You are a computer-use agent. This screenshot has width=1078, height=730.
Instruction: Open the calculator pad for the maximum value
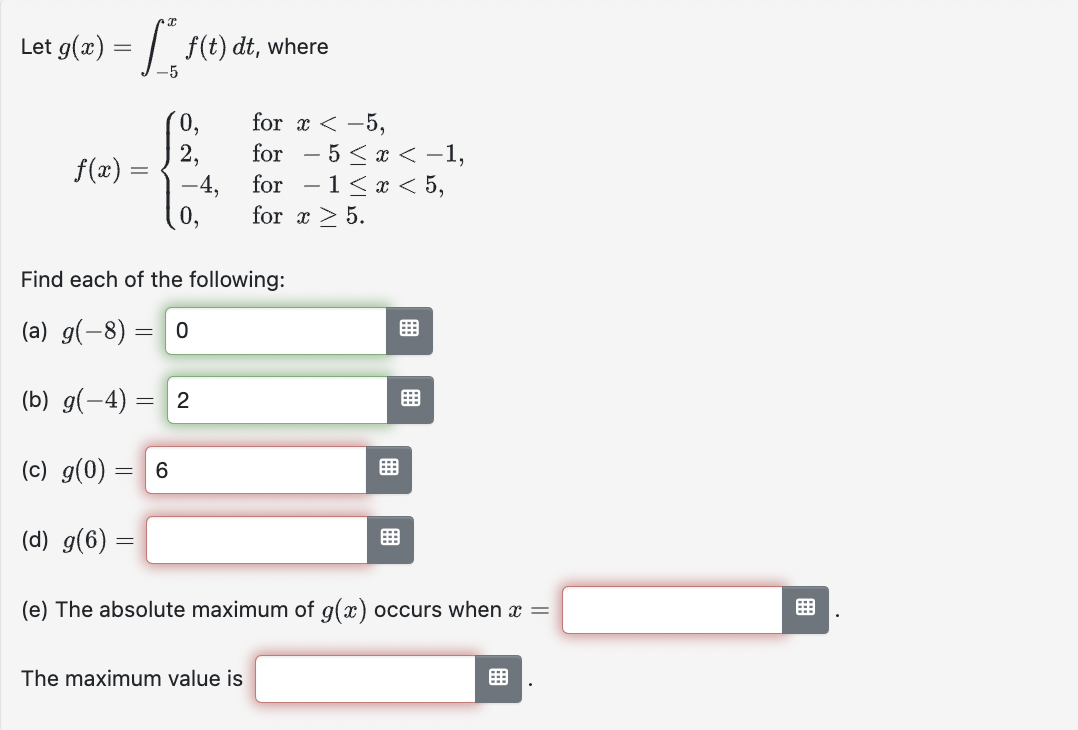(x=498, y=678)
